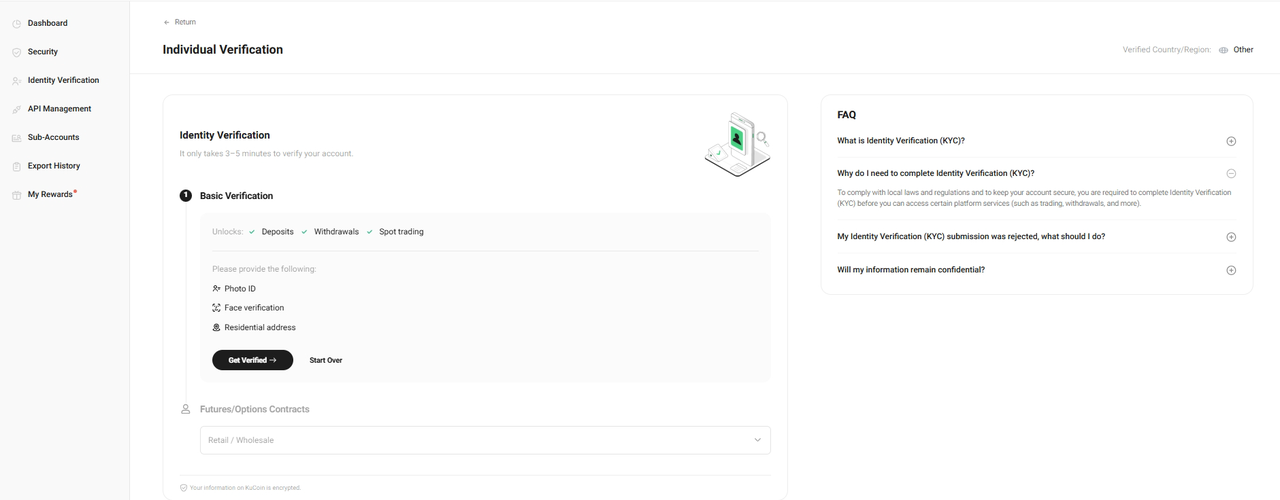1280x500 pixels.
Task: Select the Futures/Options Contracts step heading
Action: pos(254,409)
